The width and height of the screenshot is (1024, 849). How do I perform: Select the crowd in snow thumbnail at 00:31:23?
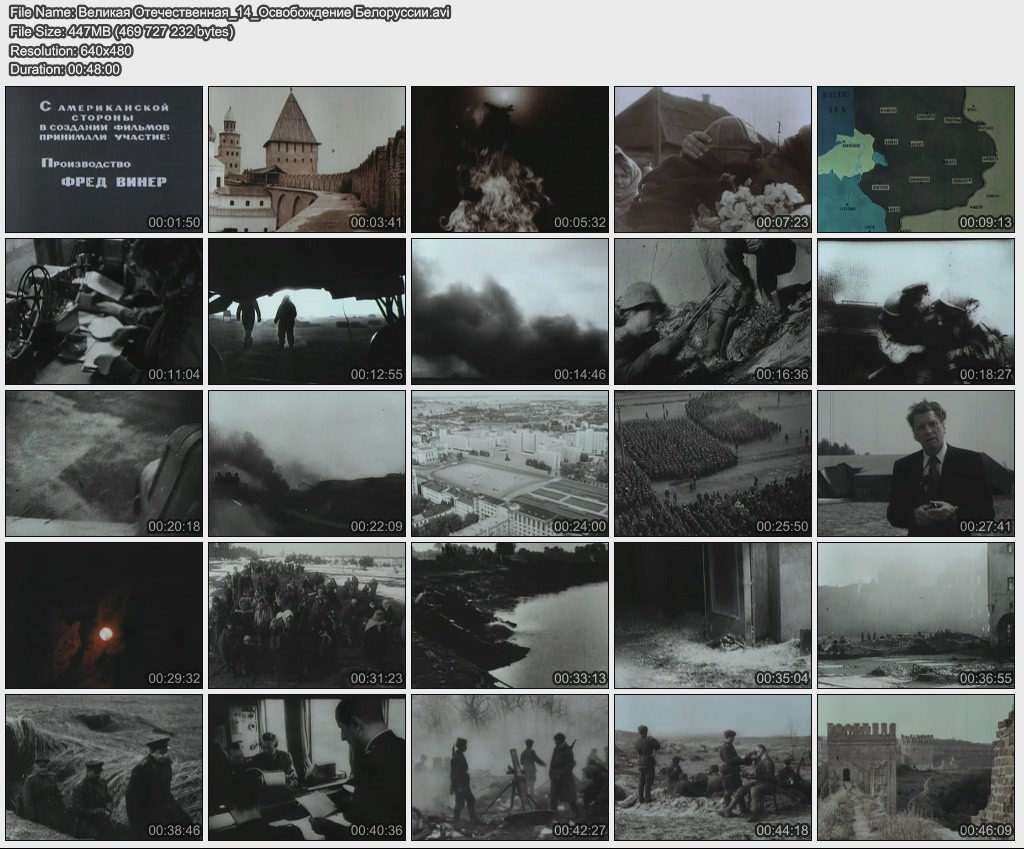pos(307,615)
